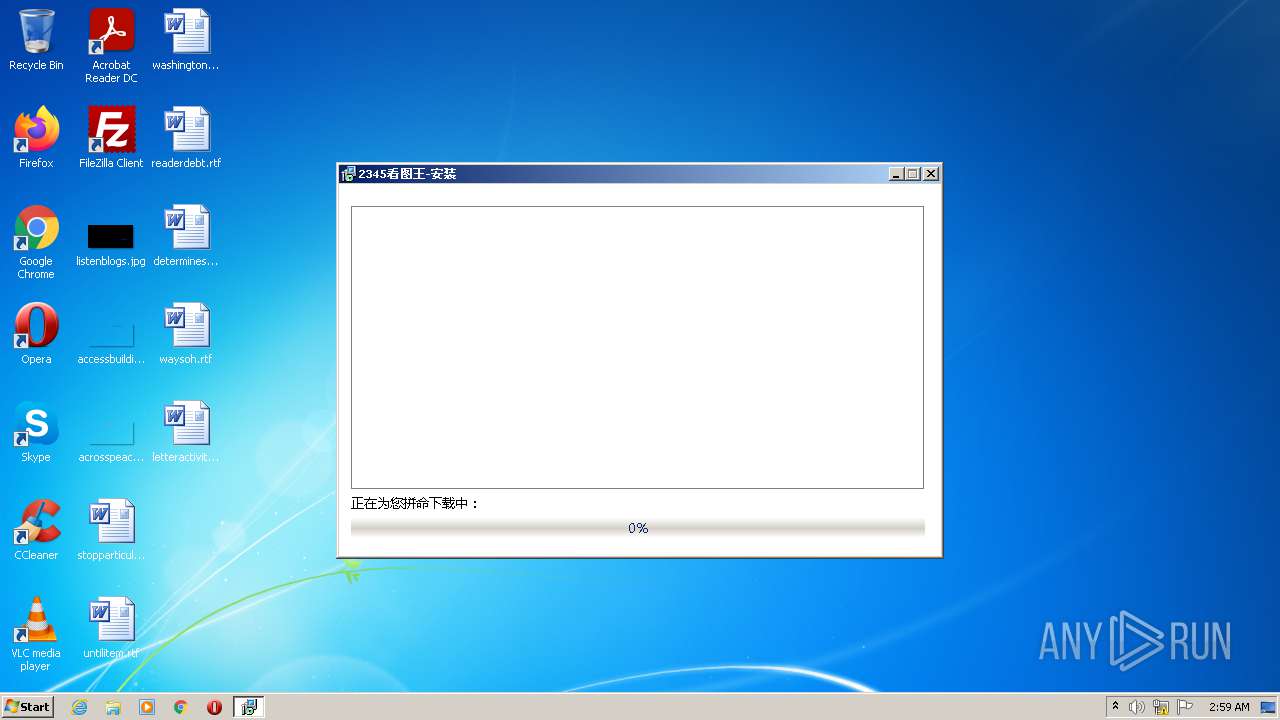Open the volume speaker tray icon

pyautogui.click(x=1137, y=707)
